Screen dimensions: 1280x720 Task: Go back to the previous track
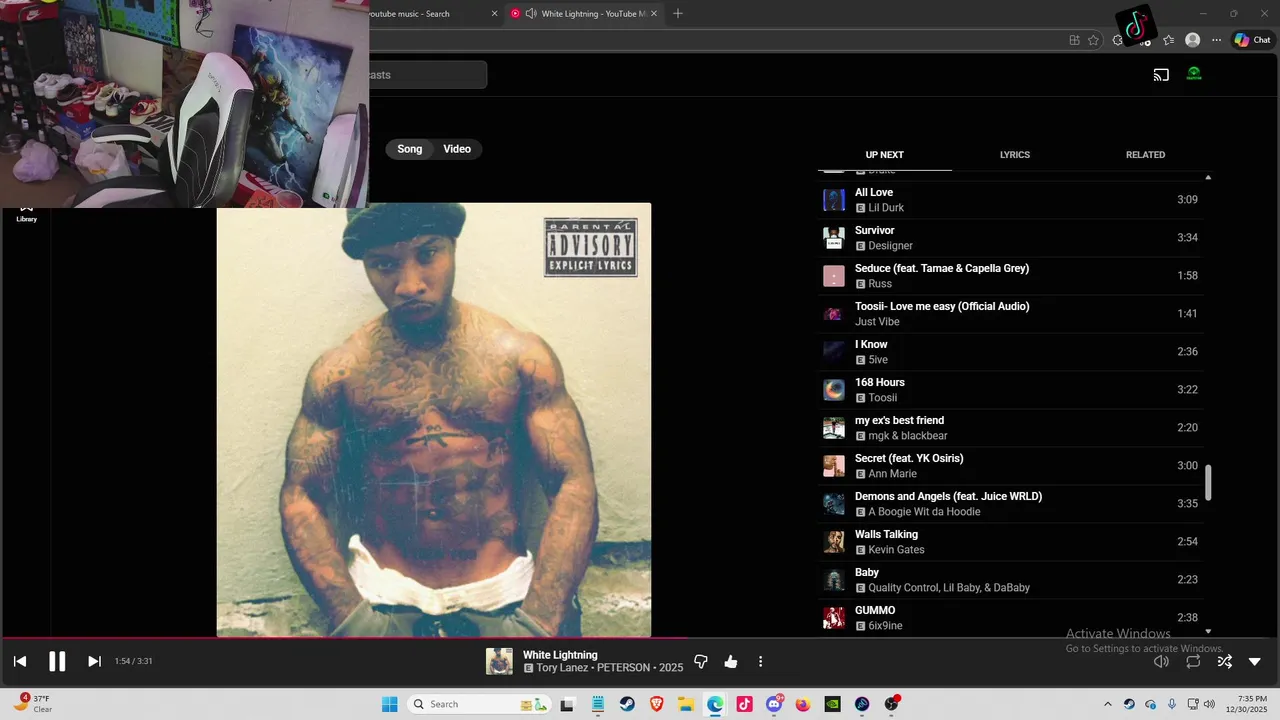pos(20,661)
